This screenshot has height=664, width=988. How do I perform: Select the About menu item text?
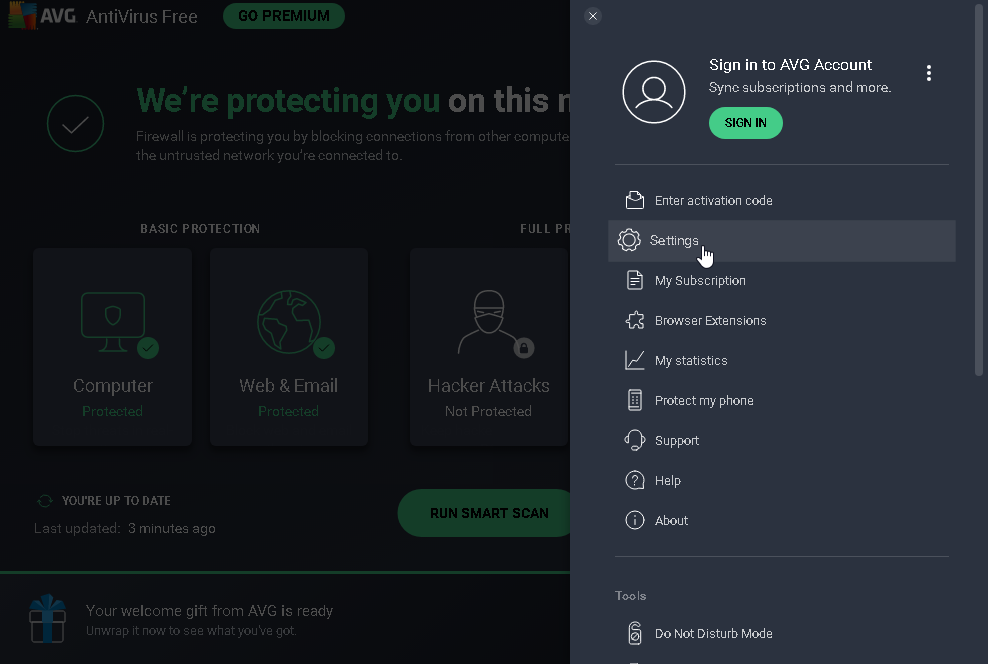pyautogui.click(x=671, y=520)
